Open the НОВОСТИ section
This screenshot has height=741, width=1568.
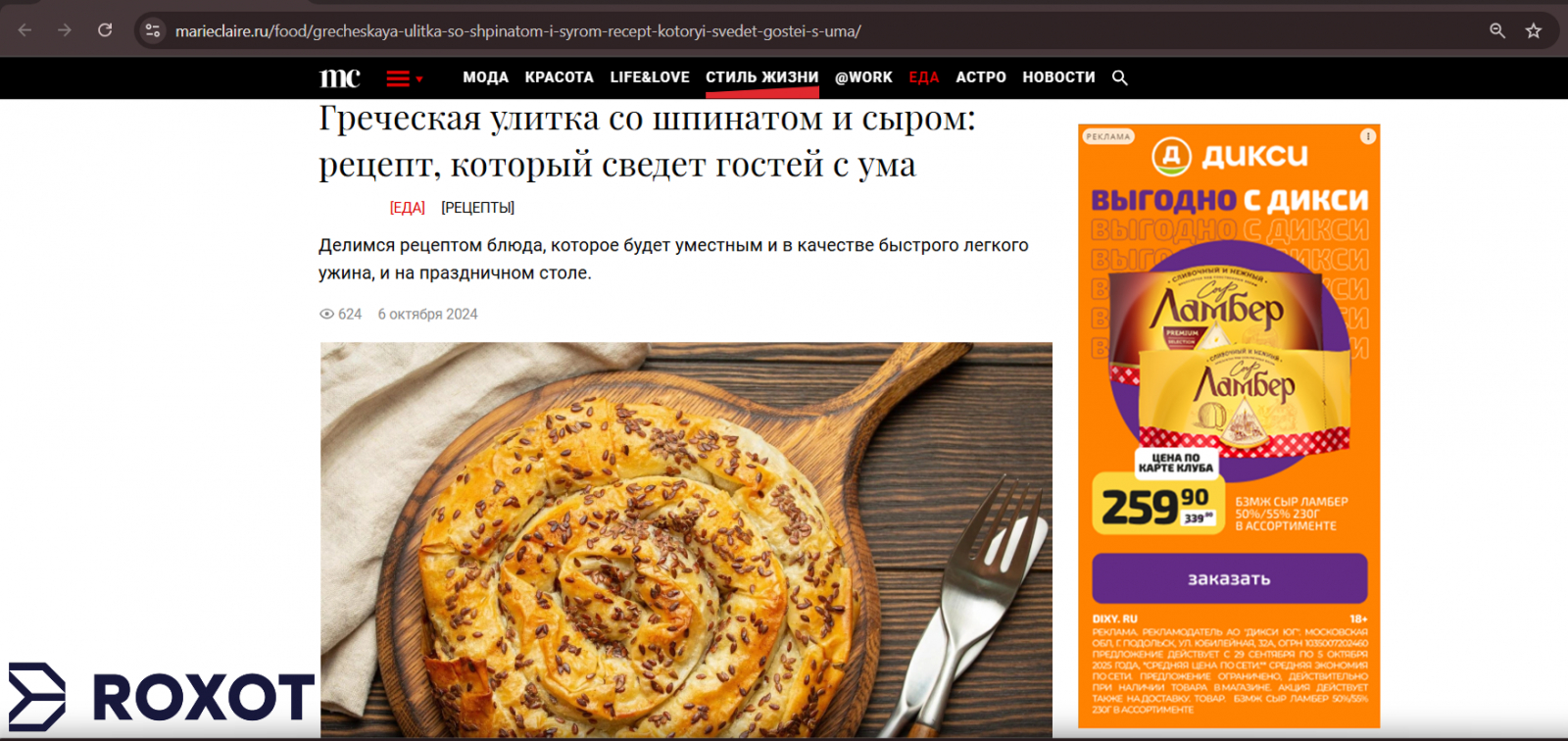tap(1058, 77)
